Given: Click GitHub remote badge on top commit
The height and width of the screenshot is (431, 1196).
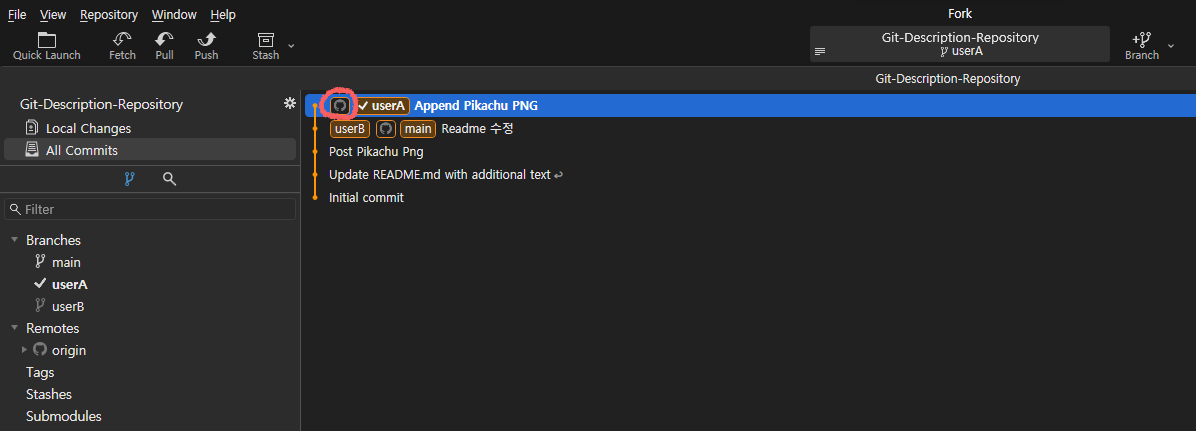Looking at the screenshot, I should tap(340, 106).
